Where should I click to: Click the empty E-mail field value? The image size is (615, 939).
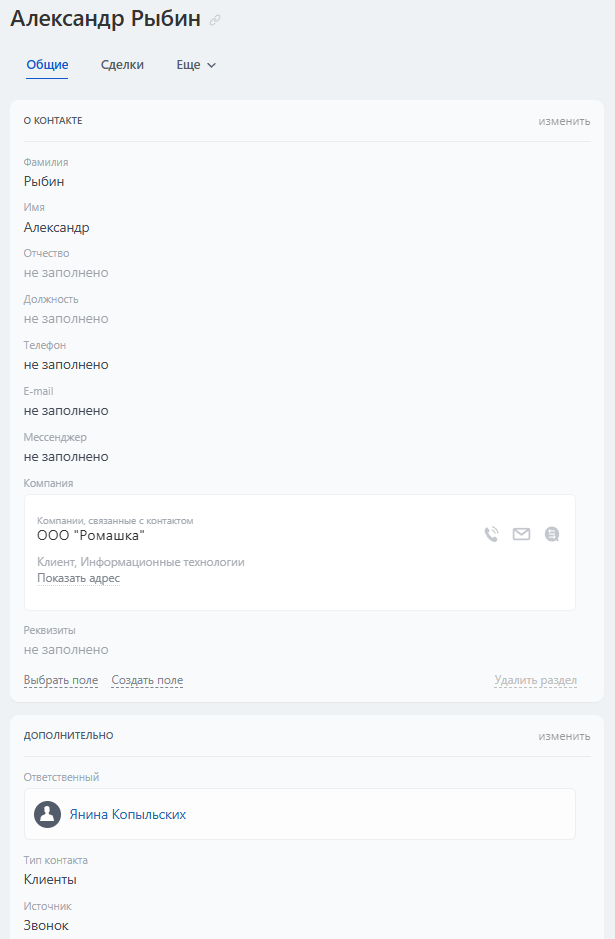[66, 411]
